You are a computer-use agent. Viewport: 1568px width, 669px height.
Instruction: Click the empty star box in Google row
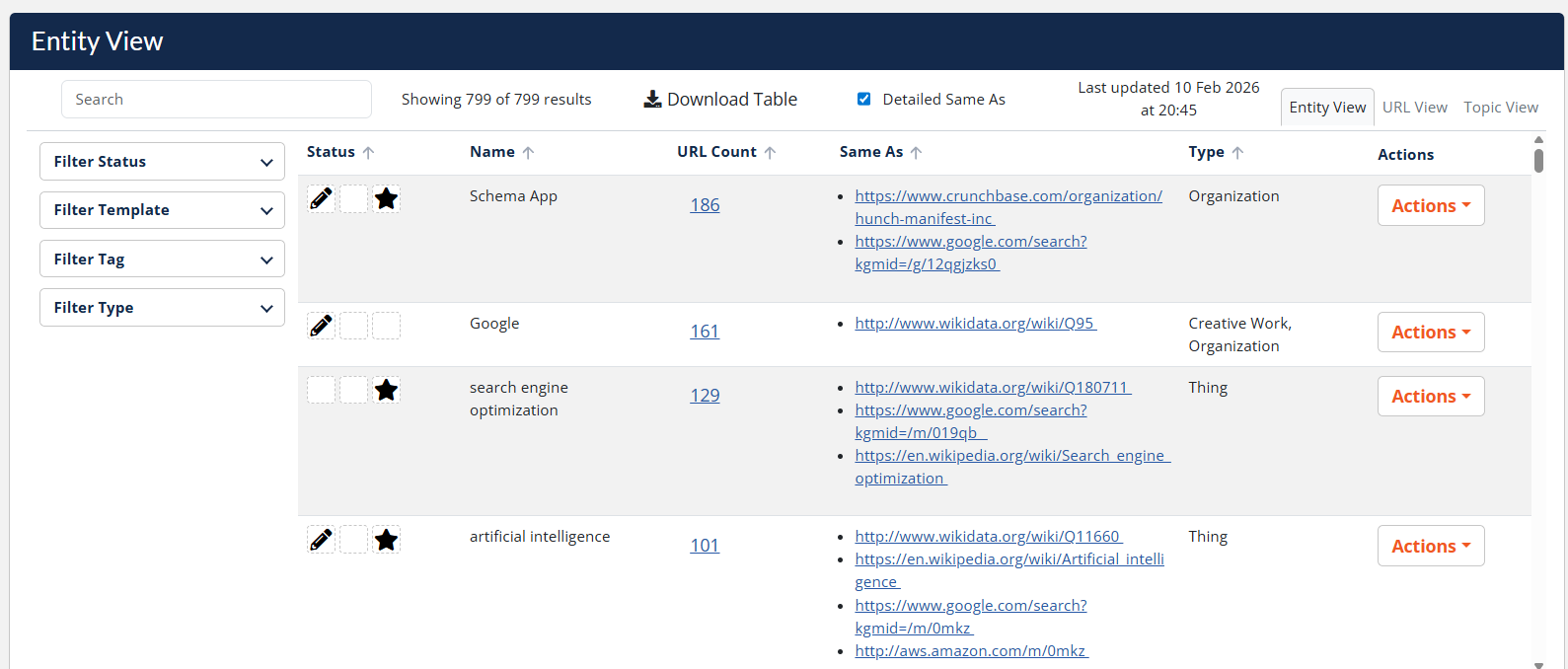click(387, 326)
